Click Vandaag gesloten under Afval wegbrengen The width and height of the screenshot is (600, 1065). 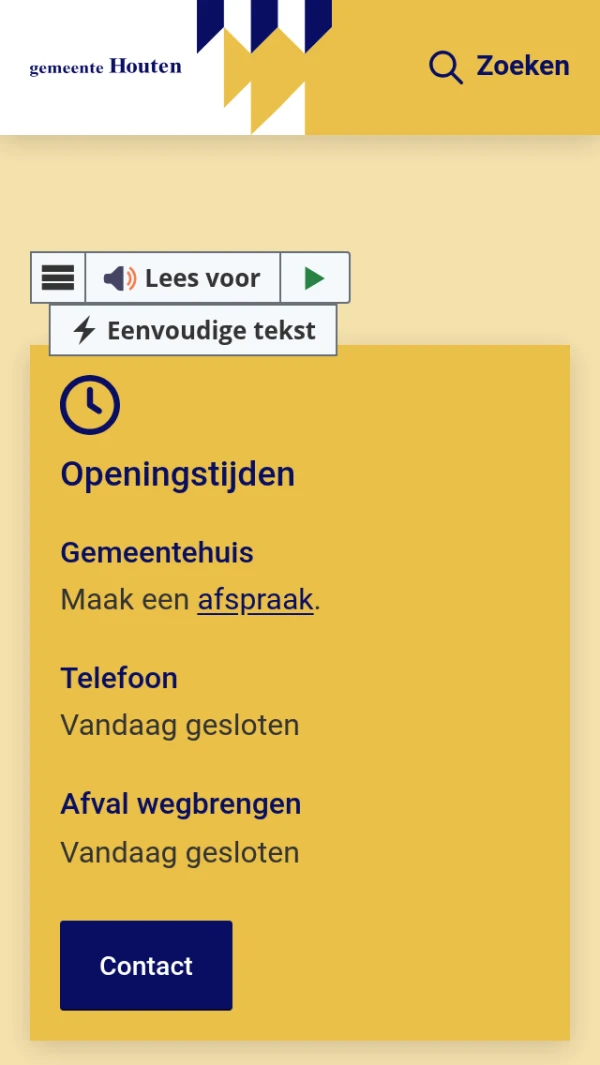click(180, 853)
